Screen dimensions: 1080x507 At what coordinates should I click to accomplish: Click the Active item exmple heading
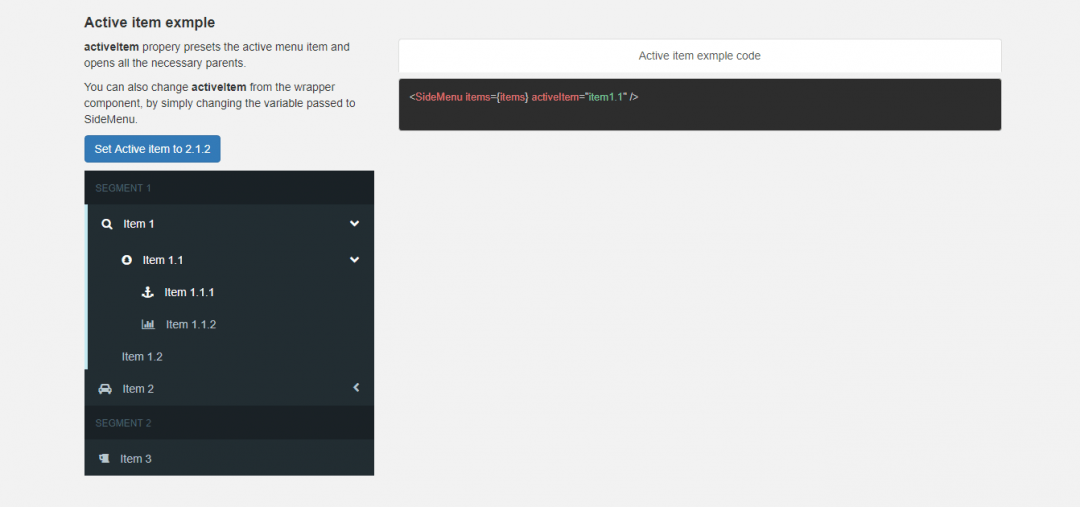pos(149,23)
